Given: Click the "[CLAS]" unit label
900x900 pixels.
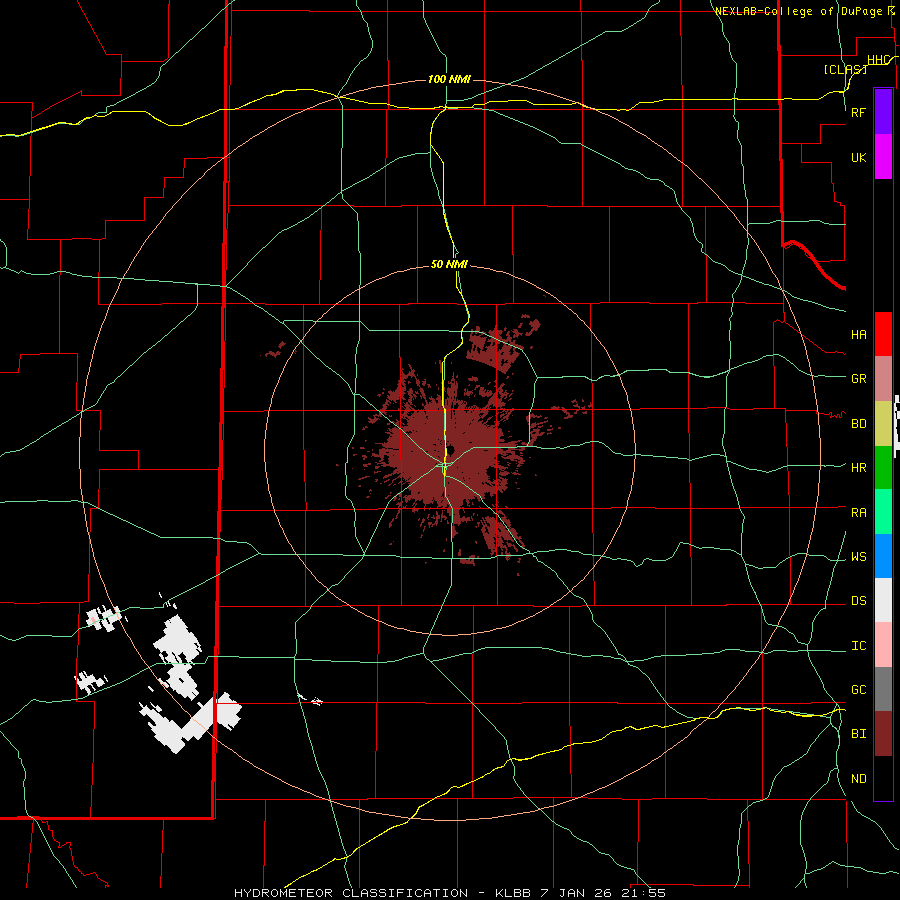Looking at the screenshot, I should click(845, 69).
